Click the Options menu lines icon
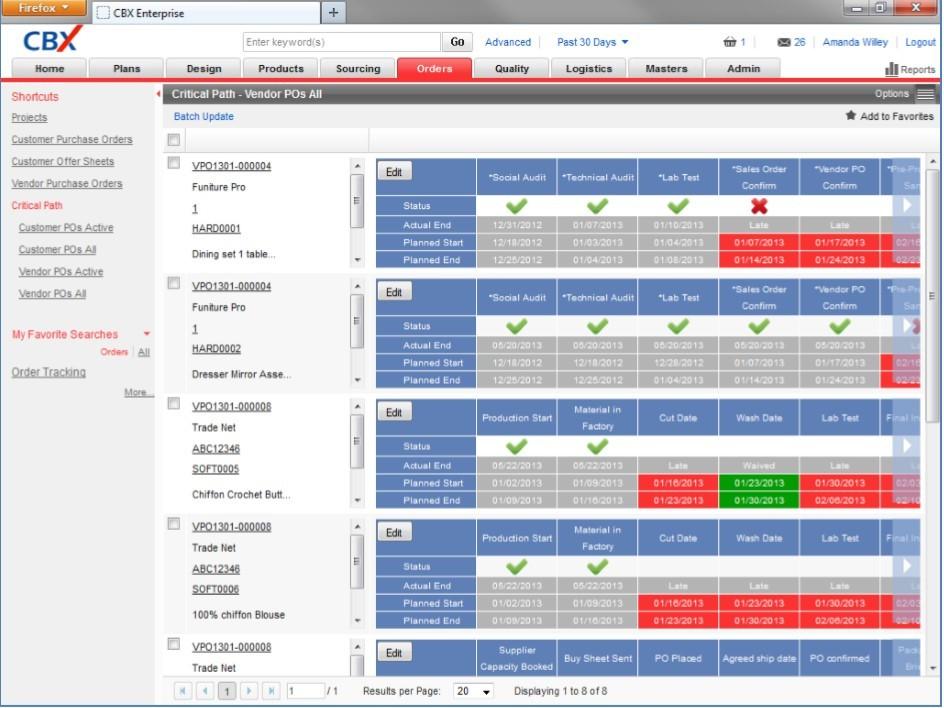 pyautogui.click(x=925, y=94)
